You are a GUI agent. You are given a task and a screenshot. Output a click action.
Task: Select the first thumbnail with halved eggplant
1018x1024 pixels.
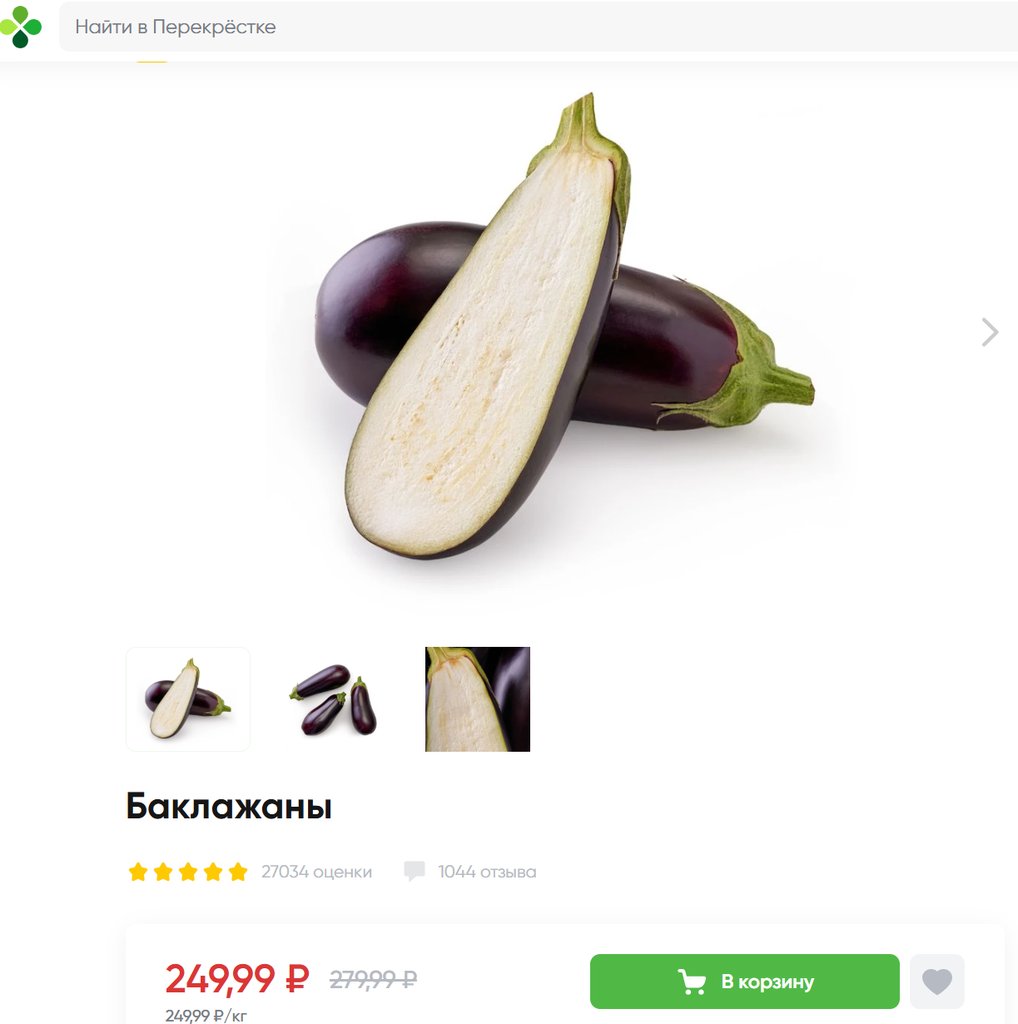[x=188, y=699]
